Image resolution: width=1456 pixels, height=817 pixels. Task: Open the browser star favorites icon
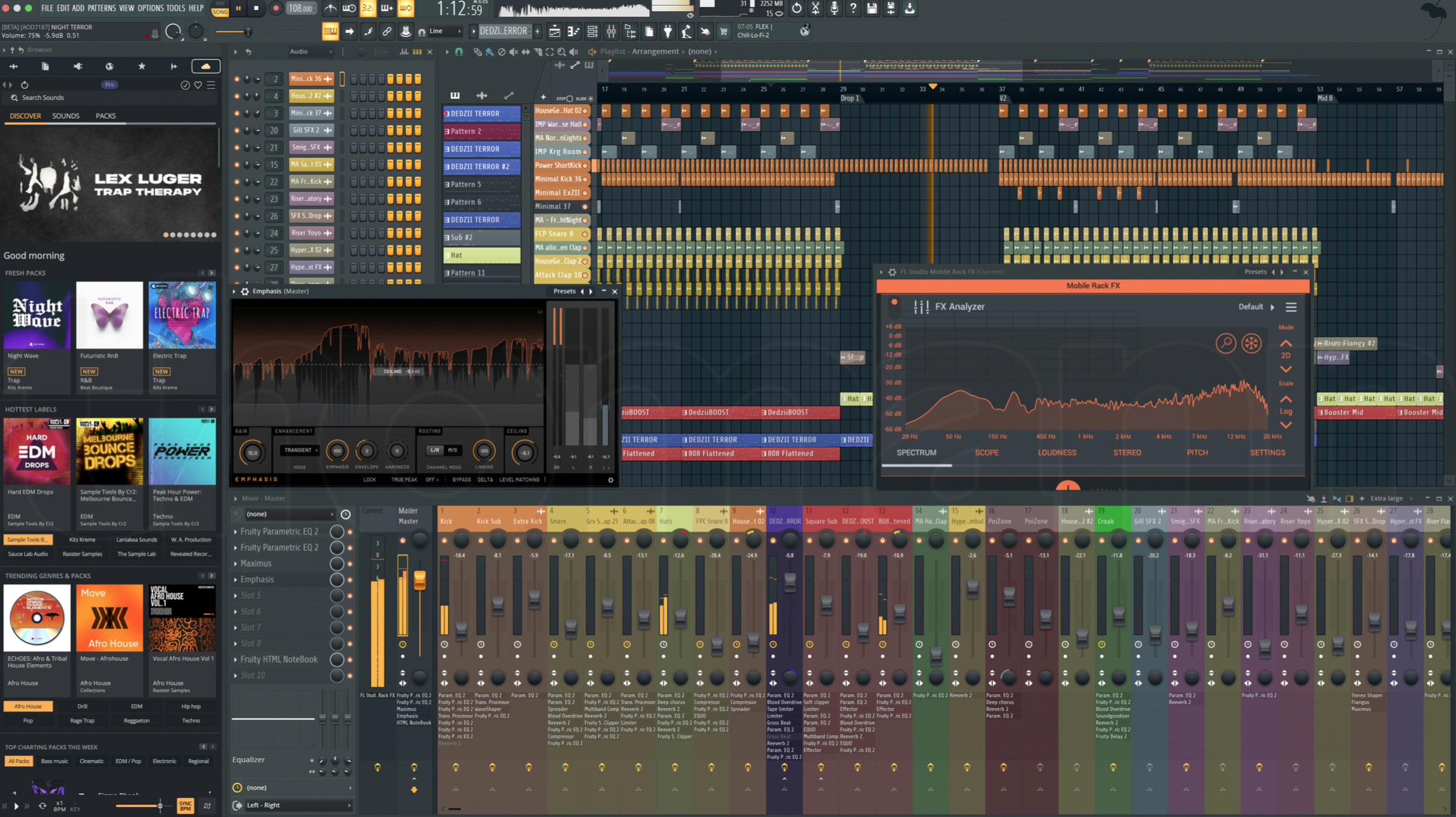coord(142,66)
